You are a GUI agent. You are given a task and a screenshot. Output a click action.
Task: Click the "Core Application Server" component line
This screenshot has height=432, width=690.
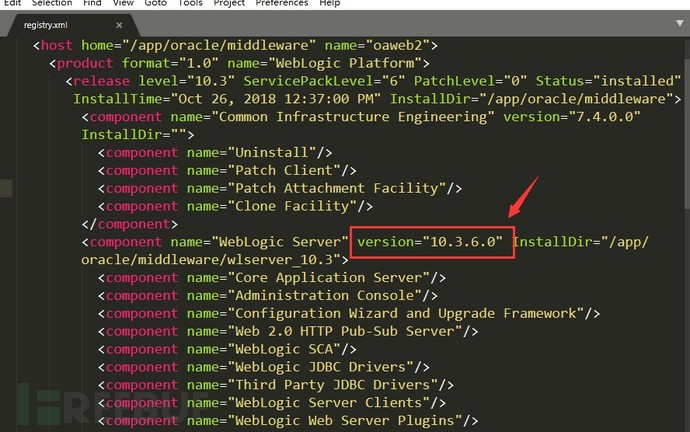[x=272, y=278]
